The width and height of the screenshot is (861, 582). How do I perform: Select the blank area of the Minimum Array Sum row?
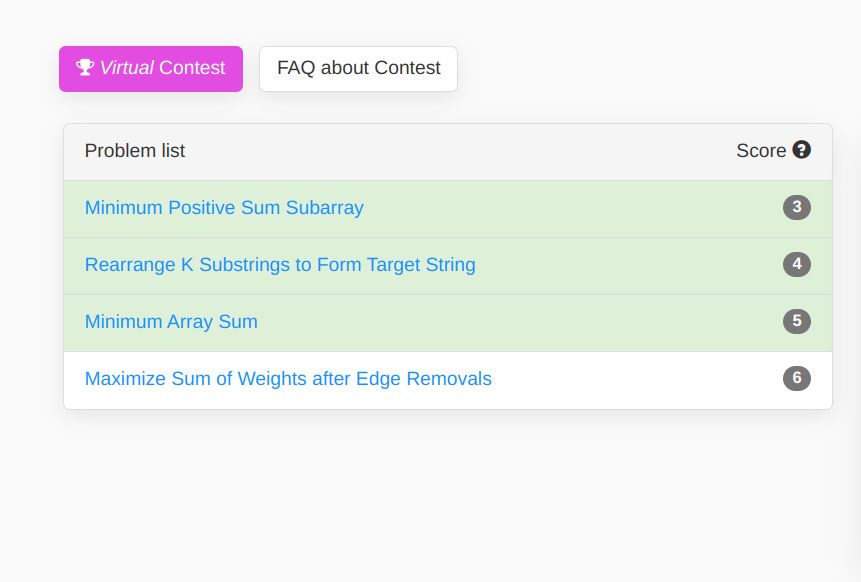tap(516, 323)
